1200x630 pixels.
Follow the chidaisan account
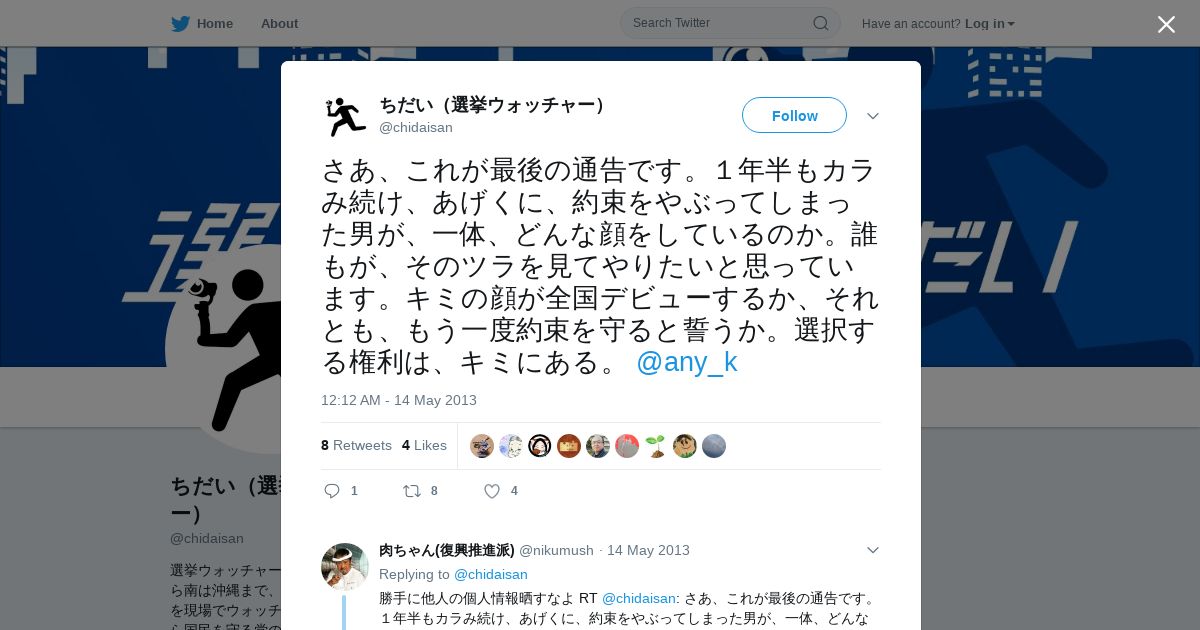coord(794,115)
